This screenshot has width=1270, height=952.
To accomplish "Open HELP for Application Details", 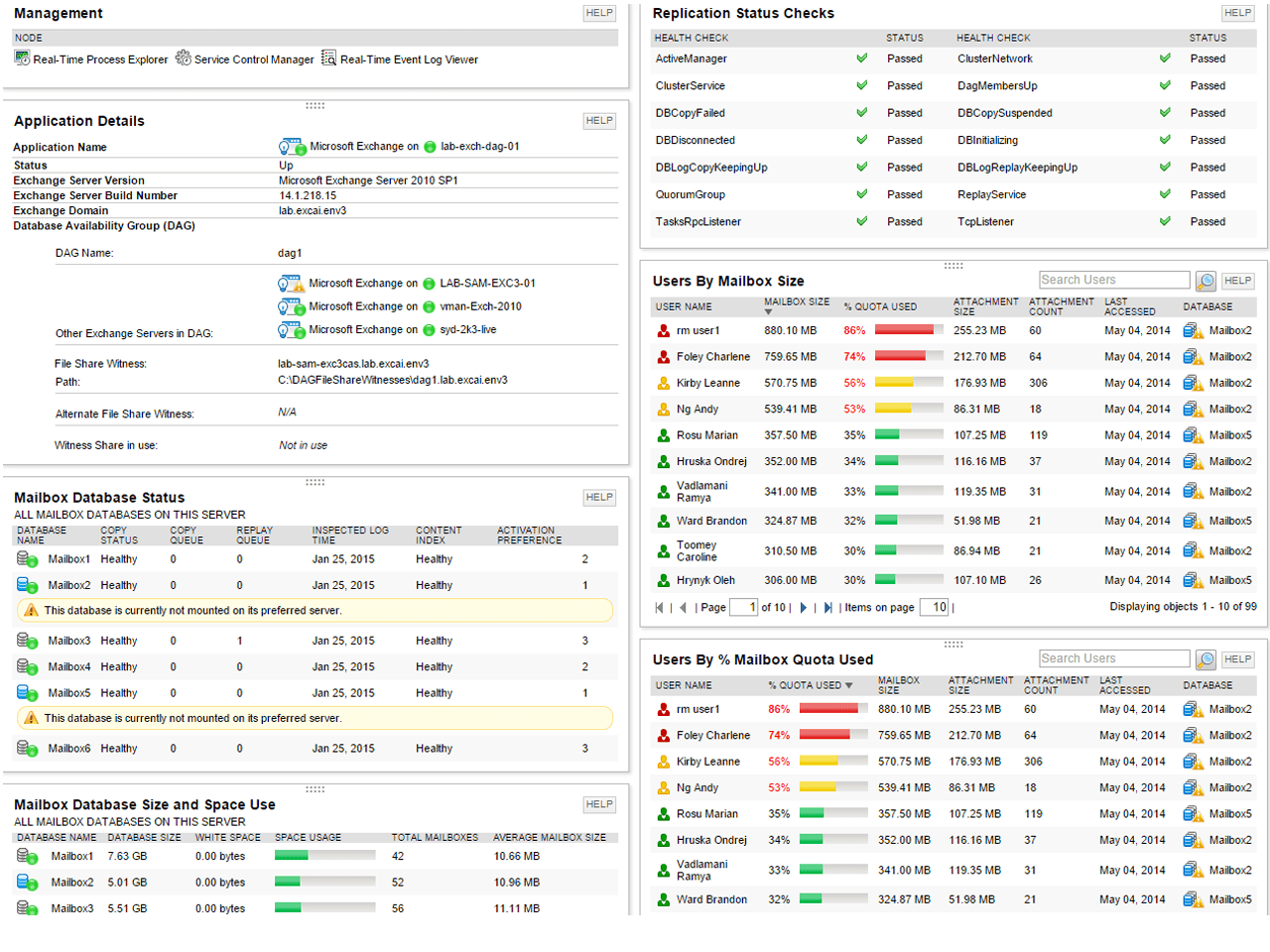I will 599,121.
